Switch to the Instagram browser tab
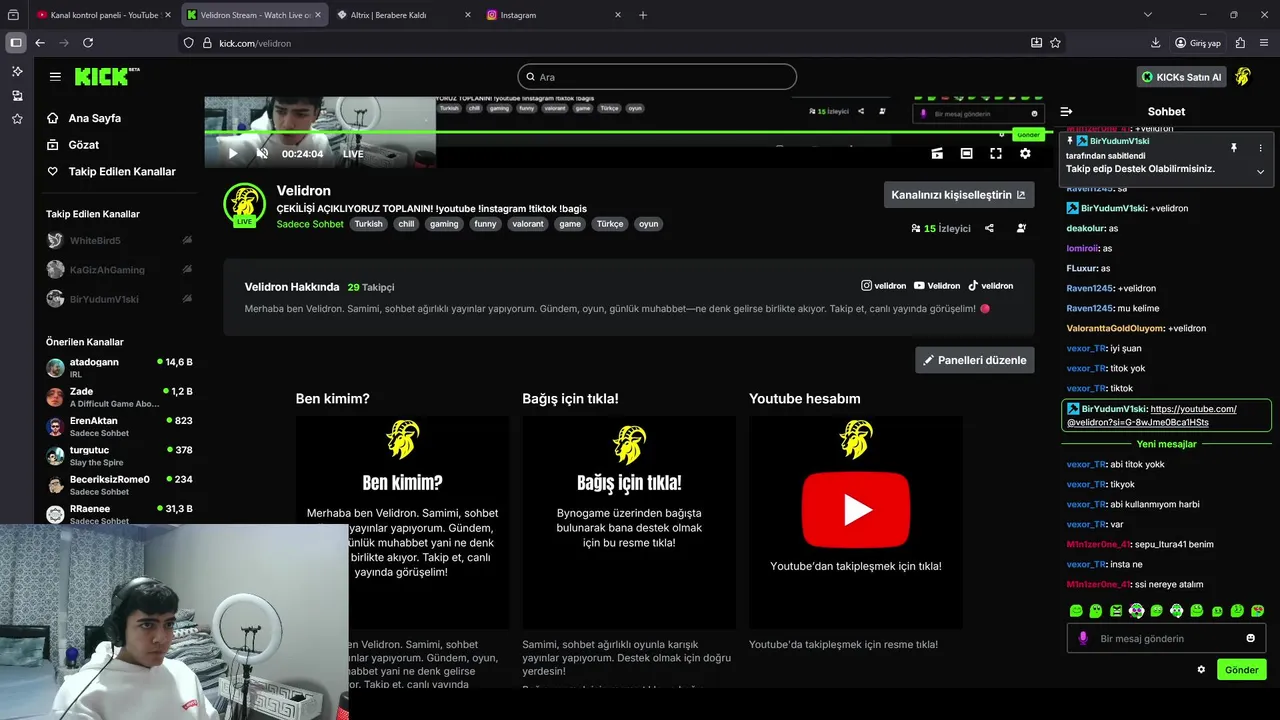Image resolution: width=1280 pixels, height=720 pixels. [x=553, y=15]
